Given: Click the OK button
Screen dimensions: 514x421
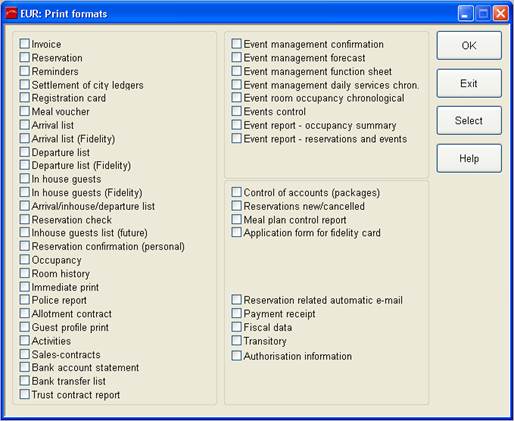Looking at the screenshot, I should coord(469,46).
